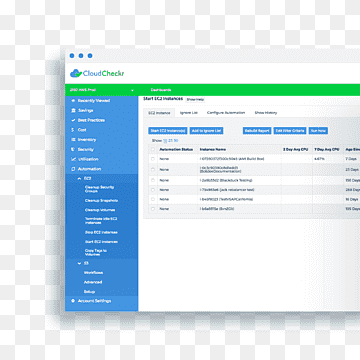The image size is (360, 360).
Task: Check the AMI Build Box row checkbox
Action: [153, 159]
